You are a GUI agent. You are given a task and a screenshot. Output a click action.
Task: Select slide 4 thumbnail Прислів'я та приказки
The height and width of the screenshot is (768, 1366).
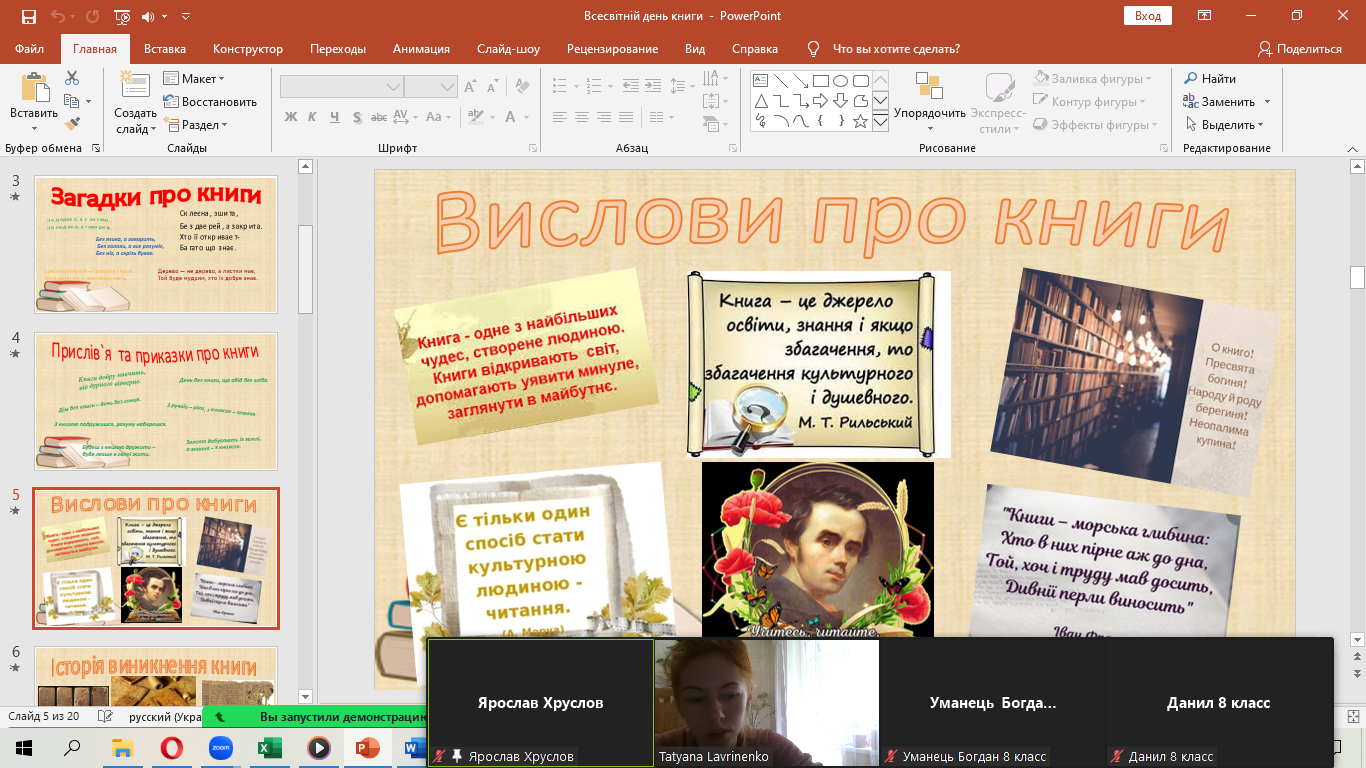(x=156, y=401)
